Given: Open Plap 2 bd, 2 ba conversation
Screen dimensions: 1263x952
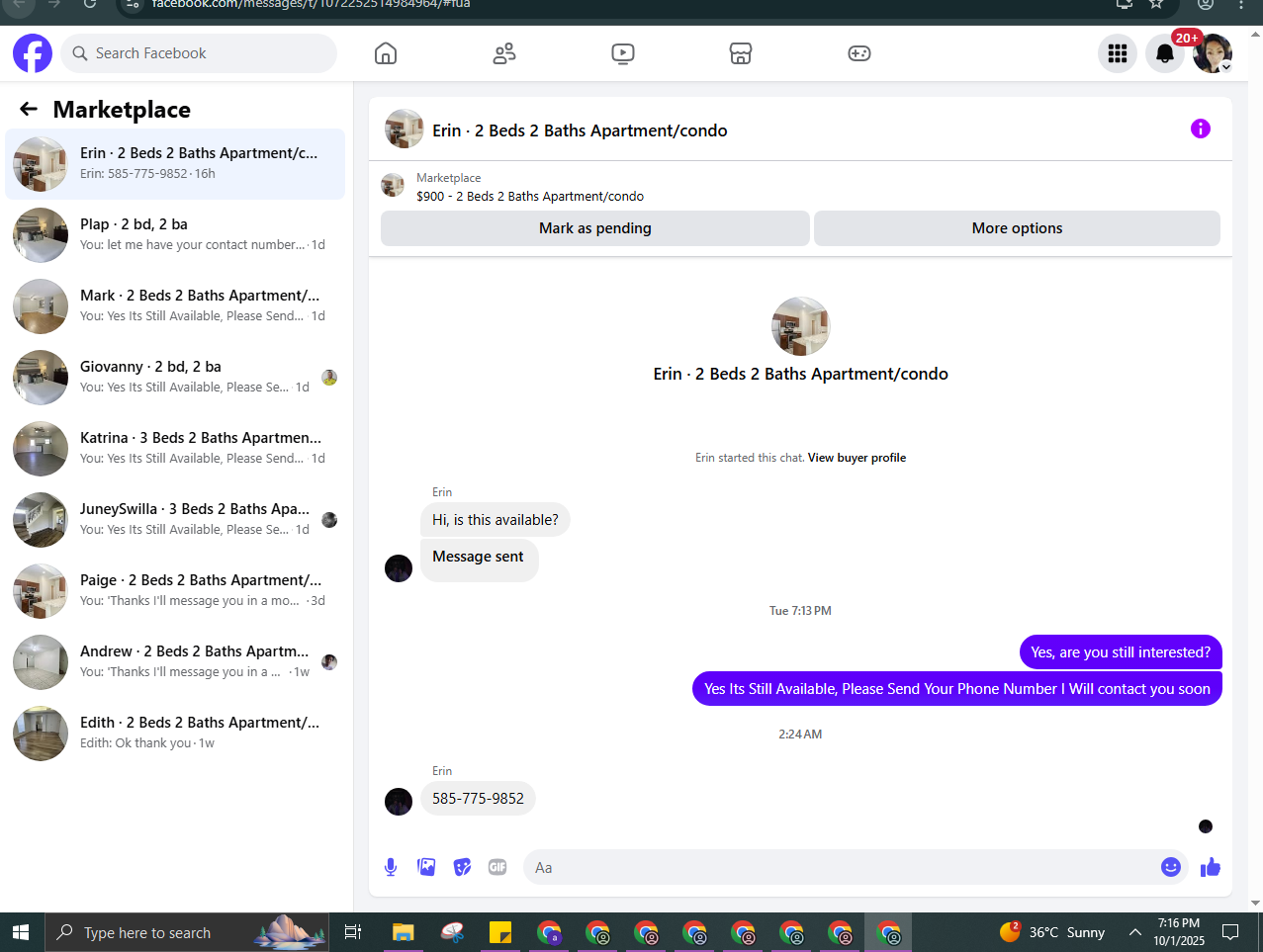Looking at the screenshot, I should 175,235.
